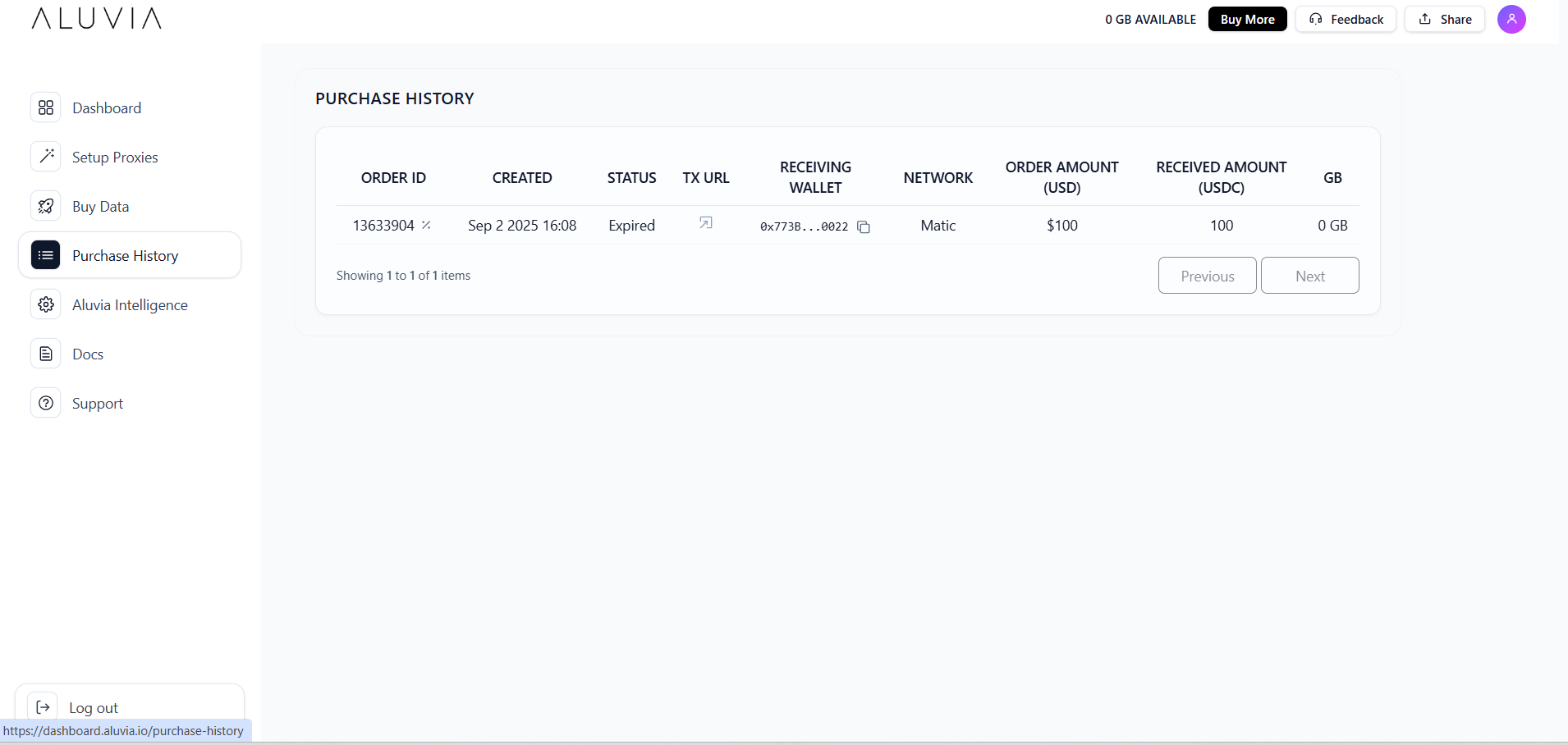Select the Setup Proxies wand icon
This screenshot has width=1568, height=745.
pos(46,156)
